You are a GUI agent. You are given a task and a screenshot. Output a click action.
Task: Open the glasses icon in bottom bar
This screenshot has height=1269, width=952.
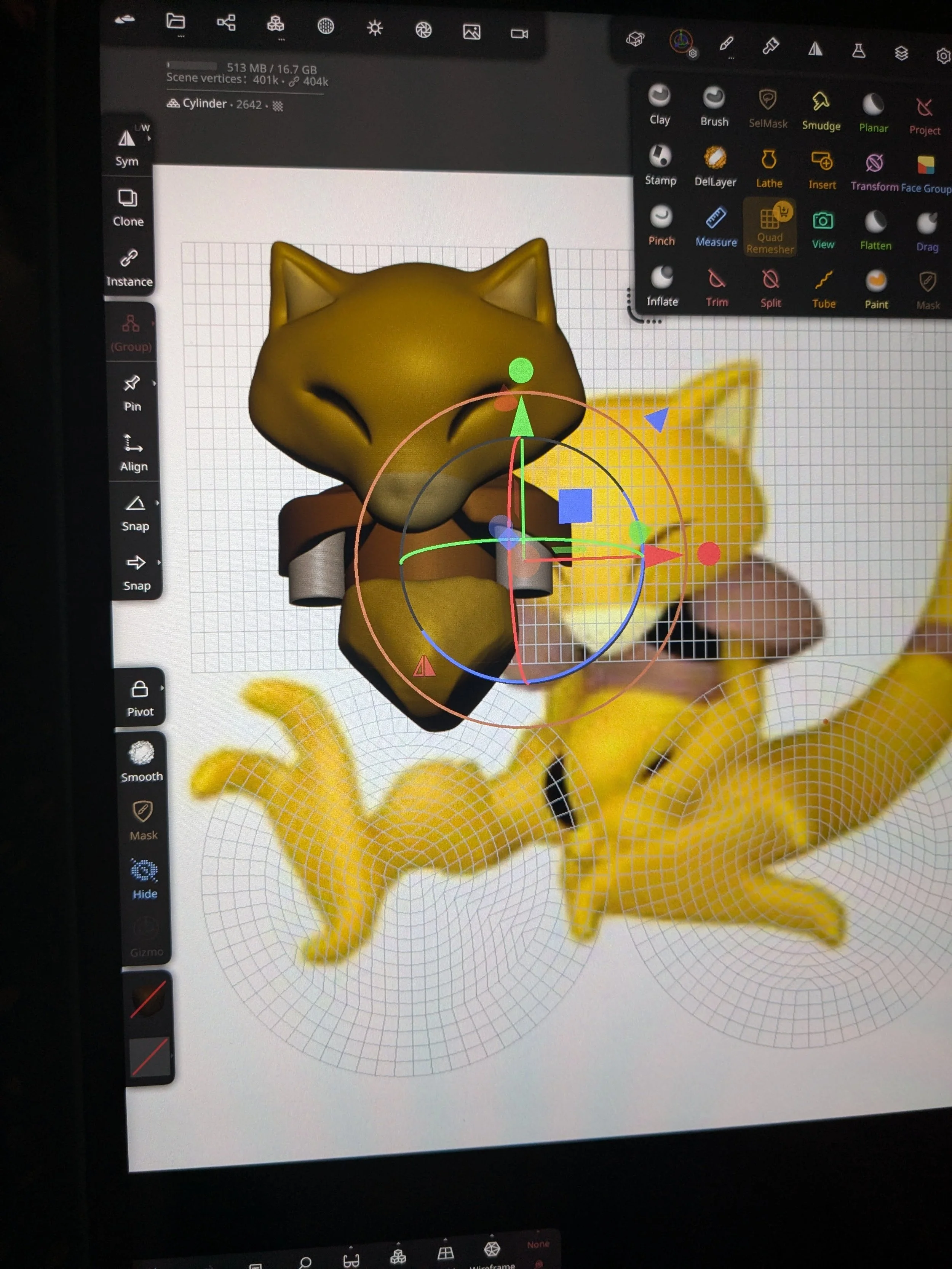351,1260
